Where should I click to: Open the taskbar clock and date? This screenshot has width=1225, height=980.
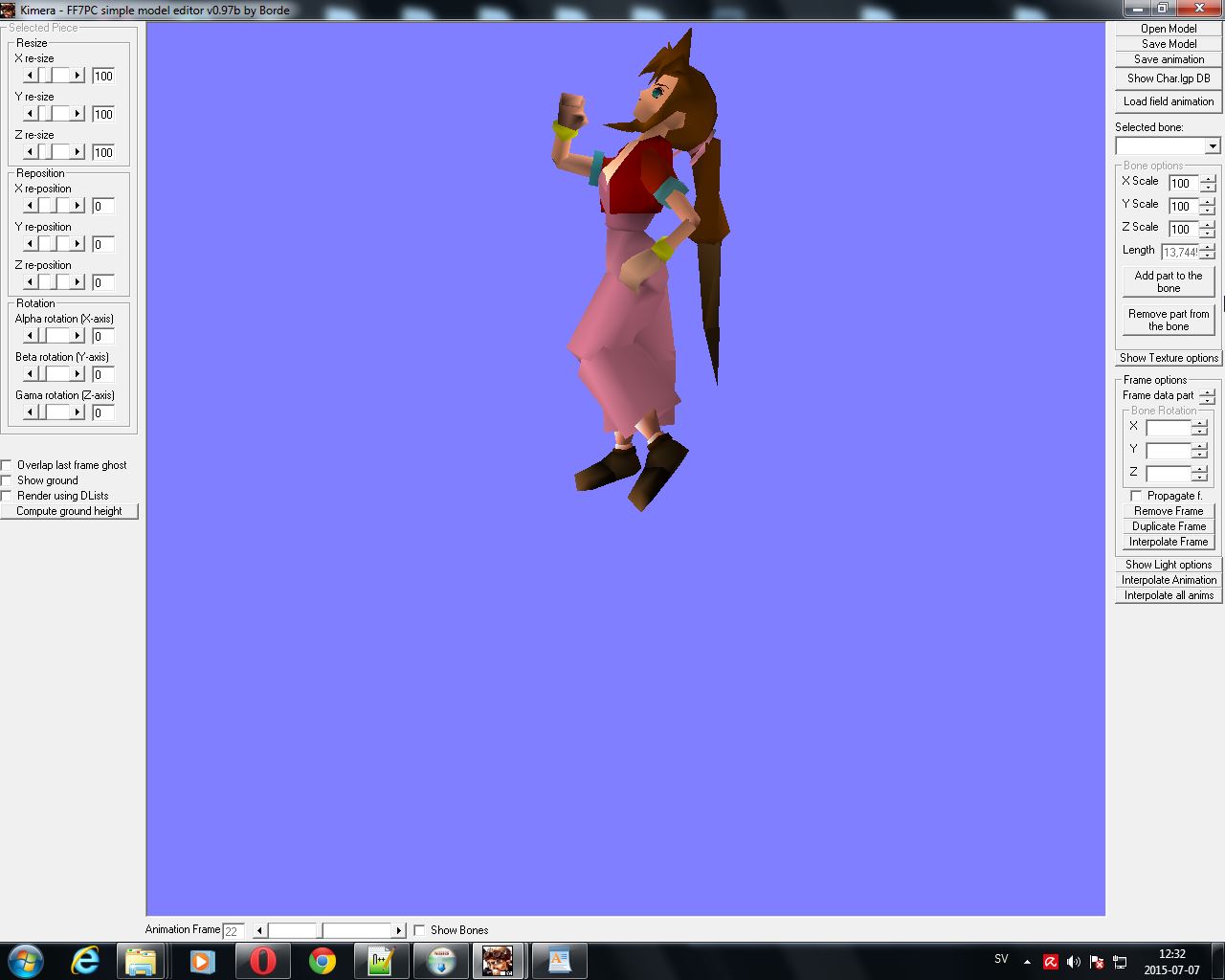pos(1171,962)
